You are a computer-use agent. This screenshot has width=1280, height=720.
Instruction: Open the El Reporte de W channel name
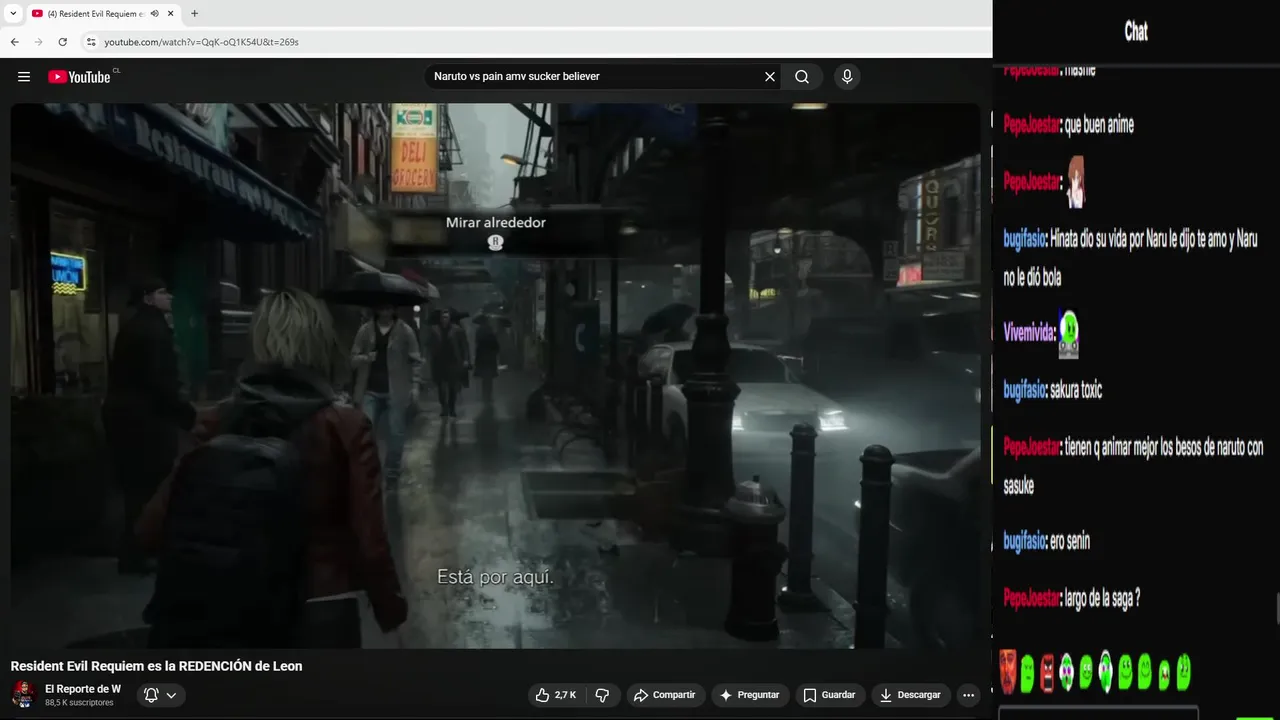pyautogui.click(x=83, y=689)
